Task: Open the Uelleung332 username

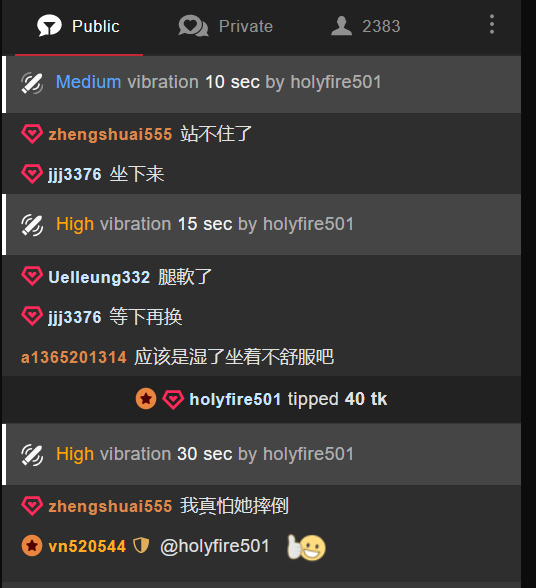Action: coord(99,277)
